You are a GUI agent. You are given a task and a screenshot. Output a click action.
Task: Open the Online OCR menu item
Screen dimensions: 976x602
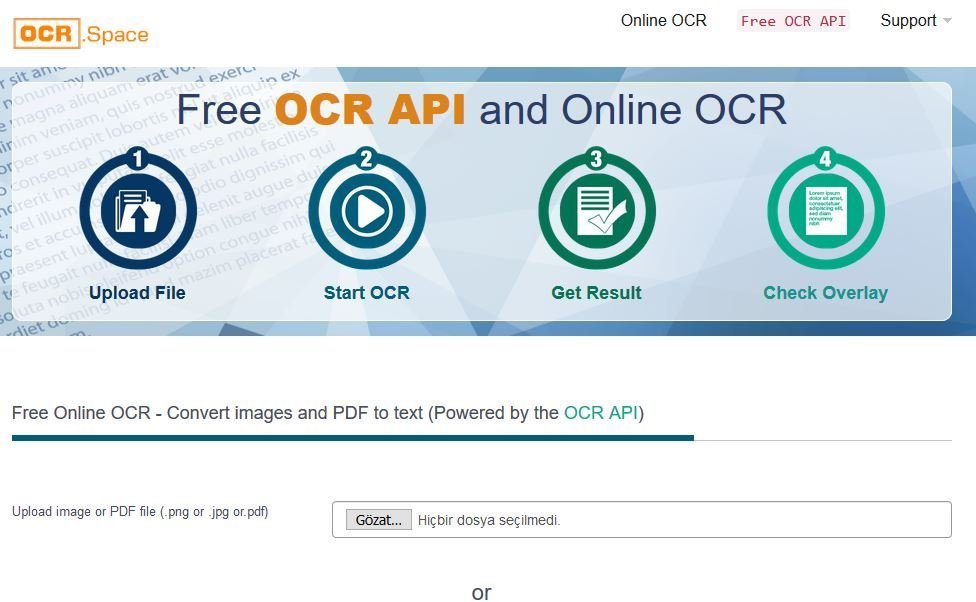tap(664, 21)
